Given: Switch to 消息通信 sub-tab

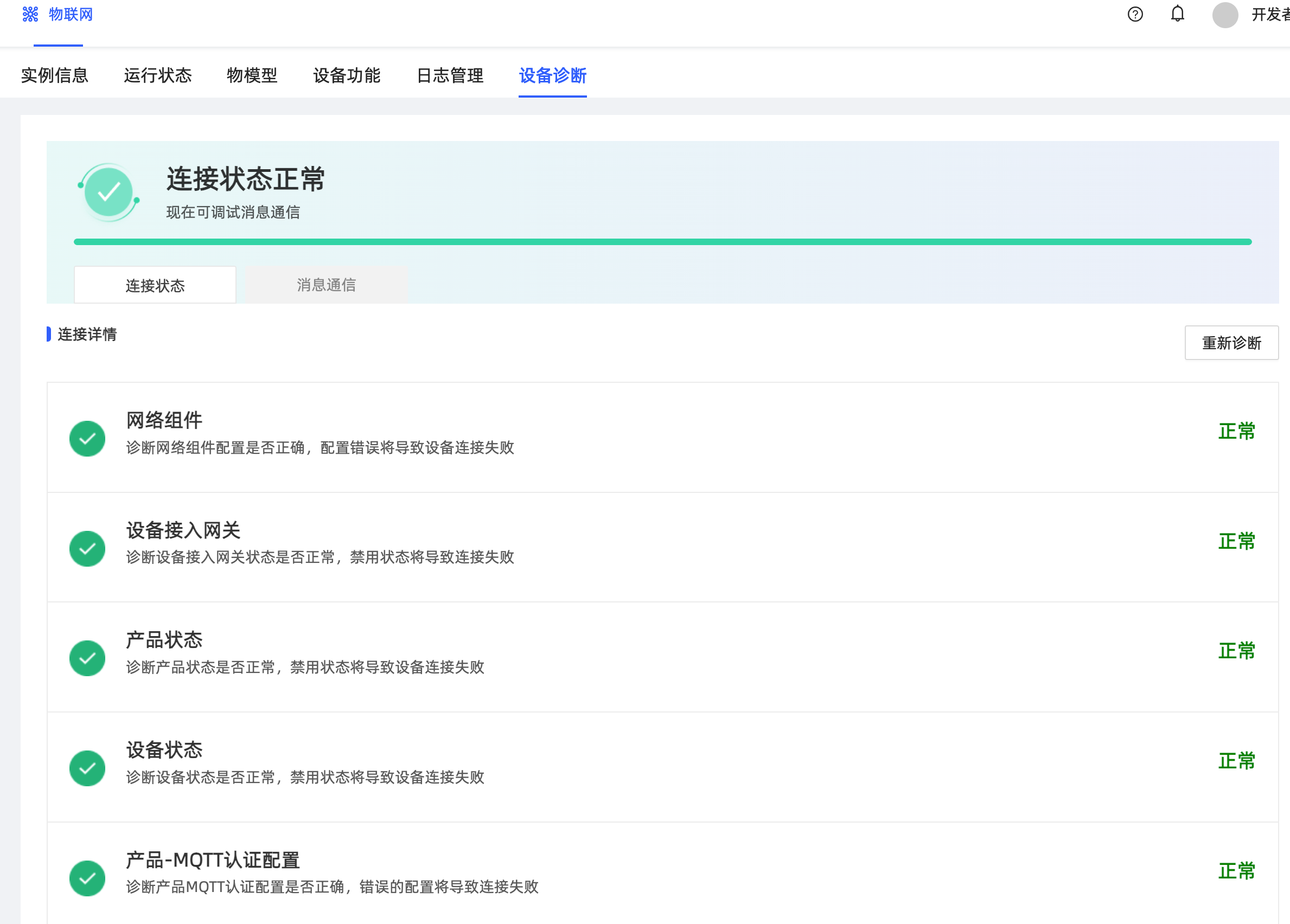Looking at the screenshot, I should [x=327, y=285].
